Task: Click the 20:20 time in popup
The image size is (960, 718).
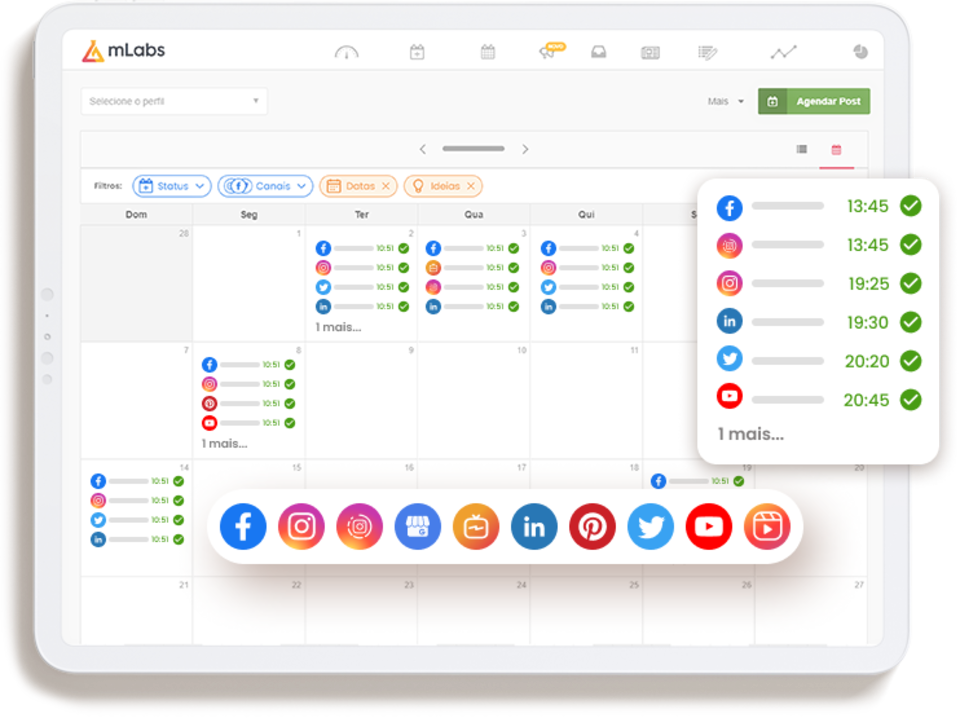Action: point(867,362)
